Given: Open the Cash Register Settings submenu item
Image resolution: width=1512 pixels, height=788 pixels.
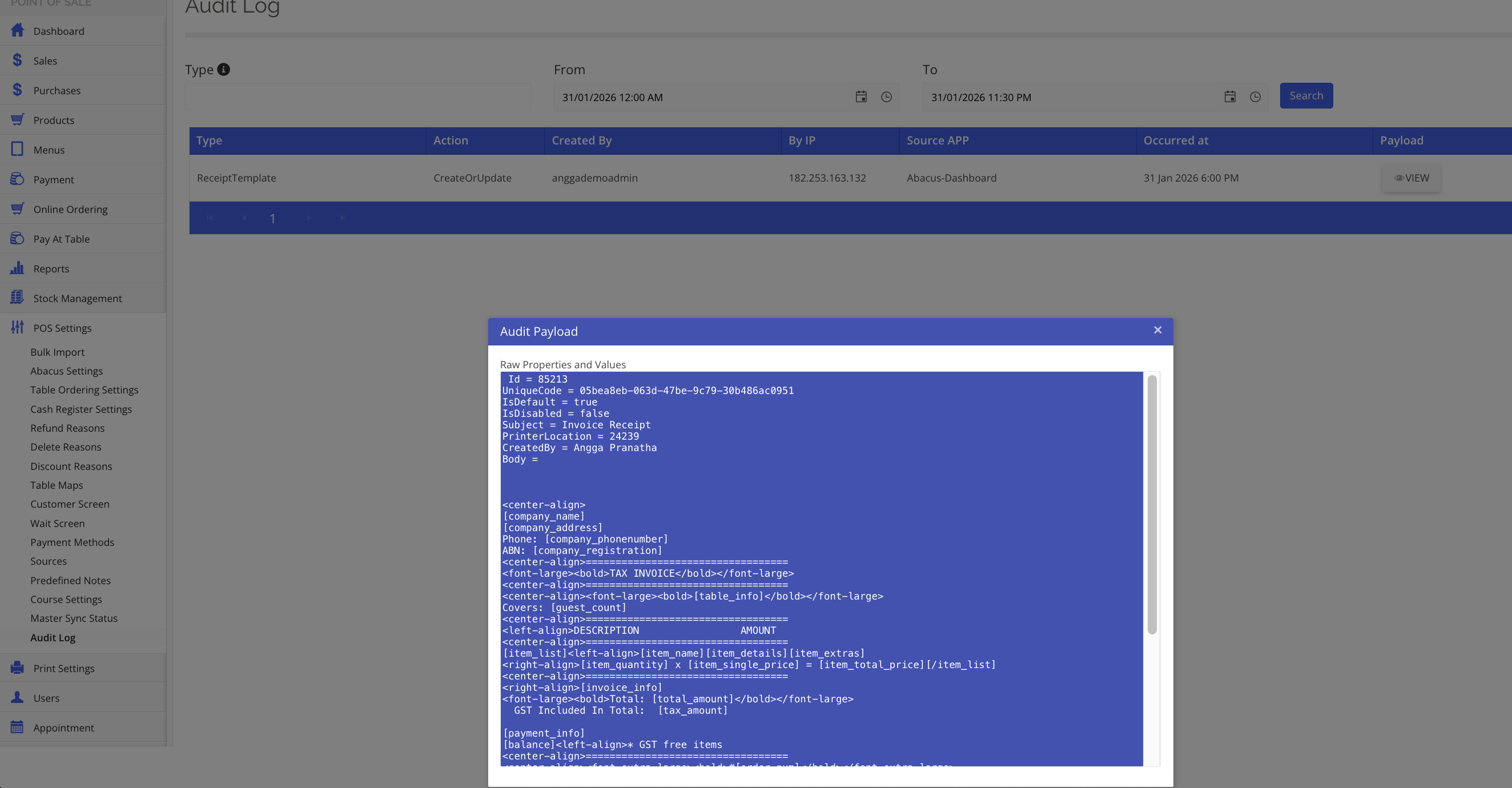Looking at the screenshot, I should (x=81, y=409).
